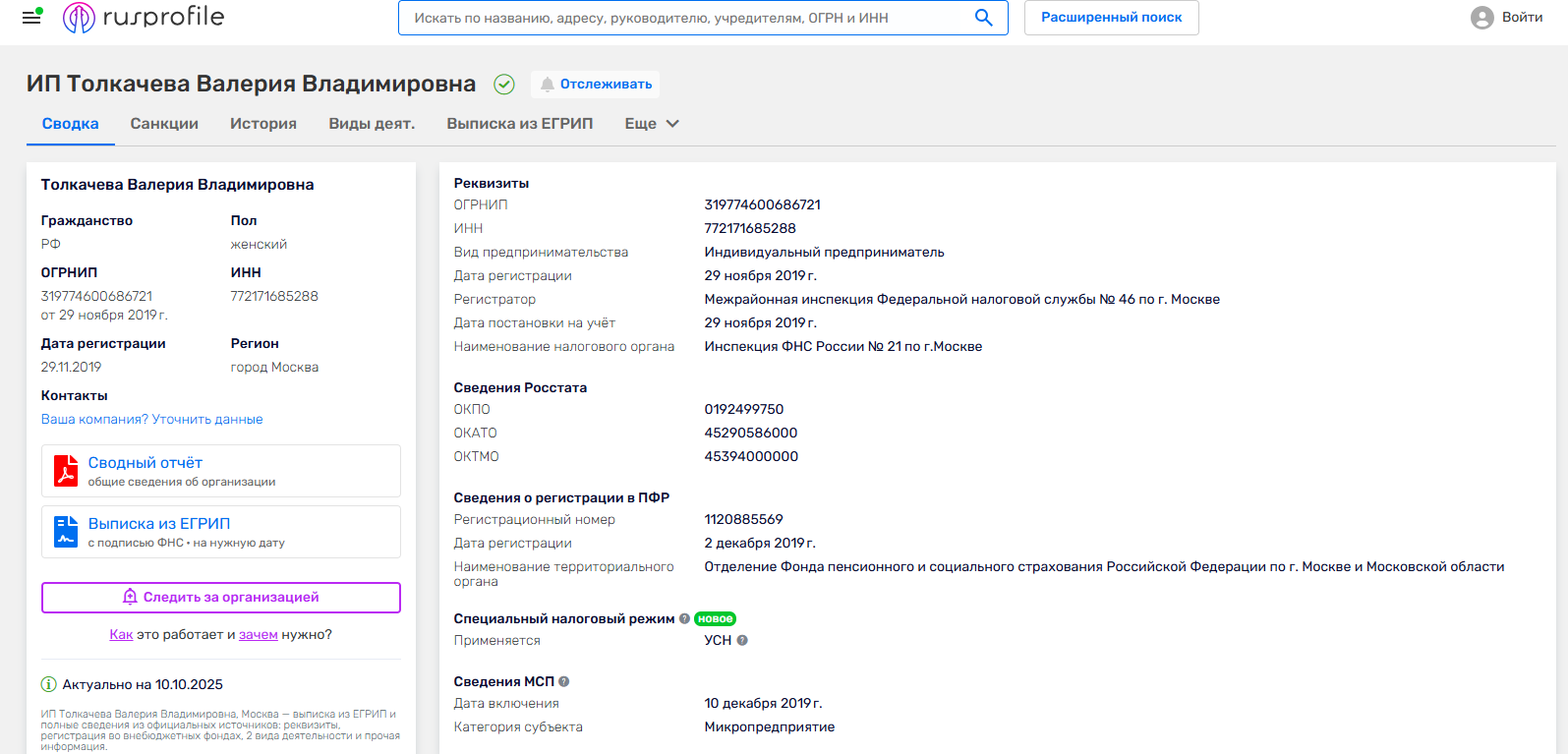Click the Следить за организацией button
The image size is (1568, 754).
tap(221, 597)
